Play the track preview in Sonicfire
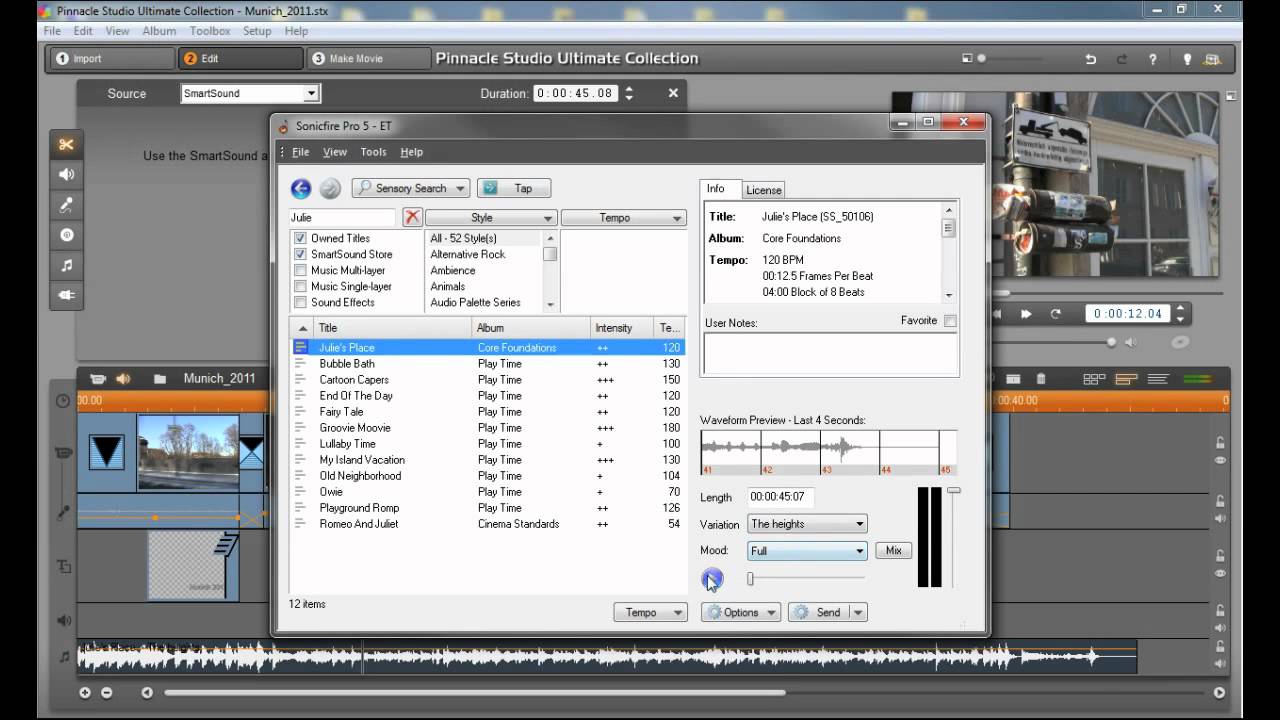This screenshot has width=1280, height=720. [x=711, y=578]
